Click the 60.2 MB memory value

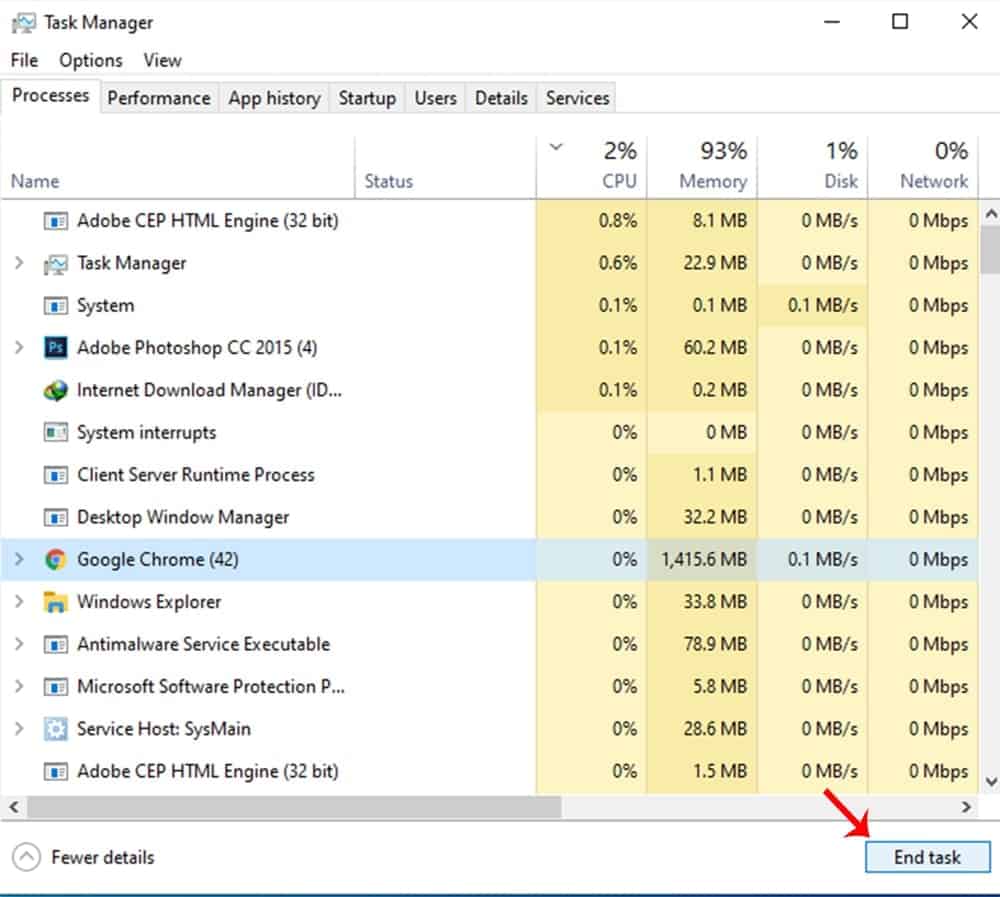coord(715,348)
